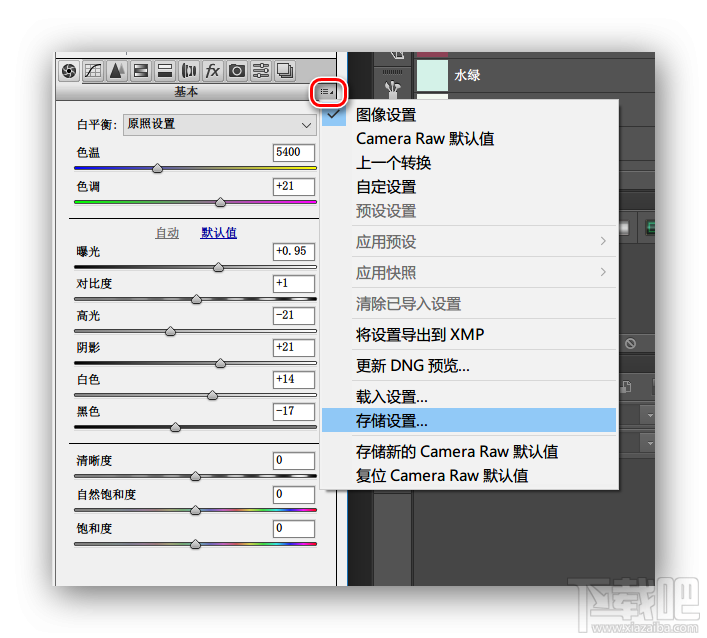Select the checked Image Settings menu item
Screen dimensions: 707x638
pyautogui.click(x=469, y=115)
